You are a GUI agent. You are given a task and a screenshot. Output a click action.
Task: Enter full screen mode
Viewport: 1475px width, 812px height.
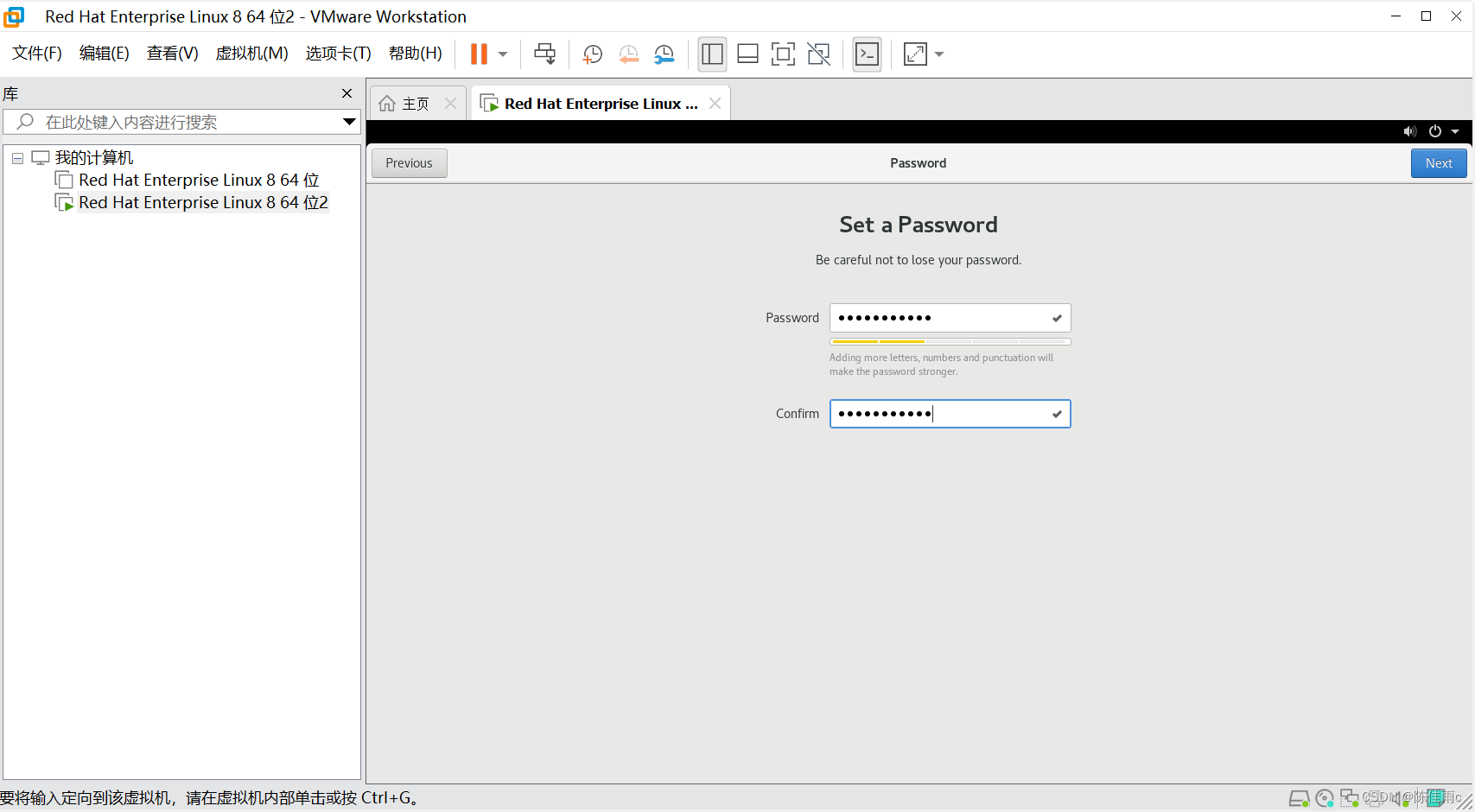coord(783,54)
